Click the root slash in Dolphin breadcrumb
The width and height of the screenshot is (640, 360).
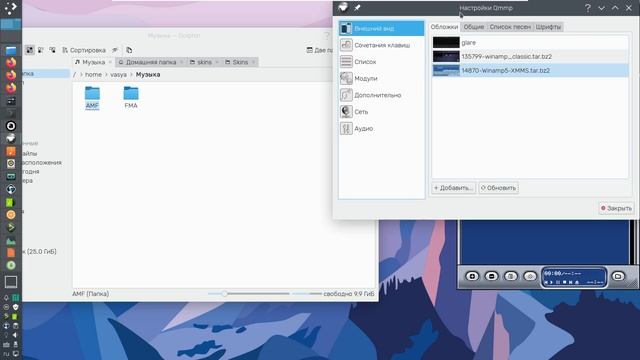tap(74, 75)
